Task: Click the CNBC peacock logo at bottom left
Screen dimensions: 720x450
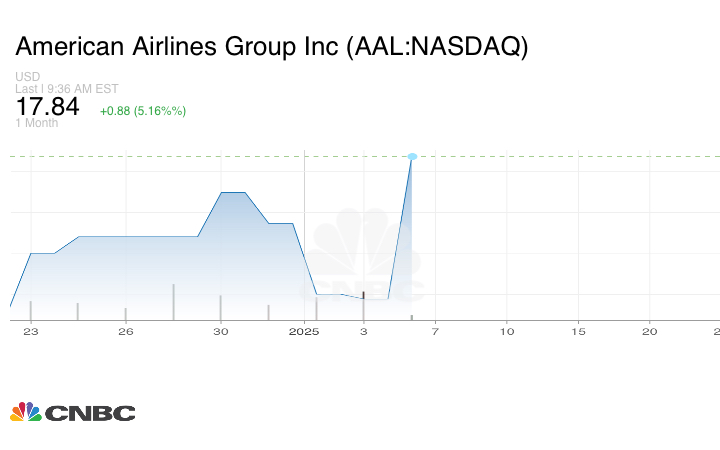Action: (72, 412)
